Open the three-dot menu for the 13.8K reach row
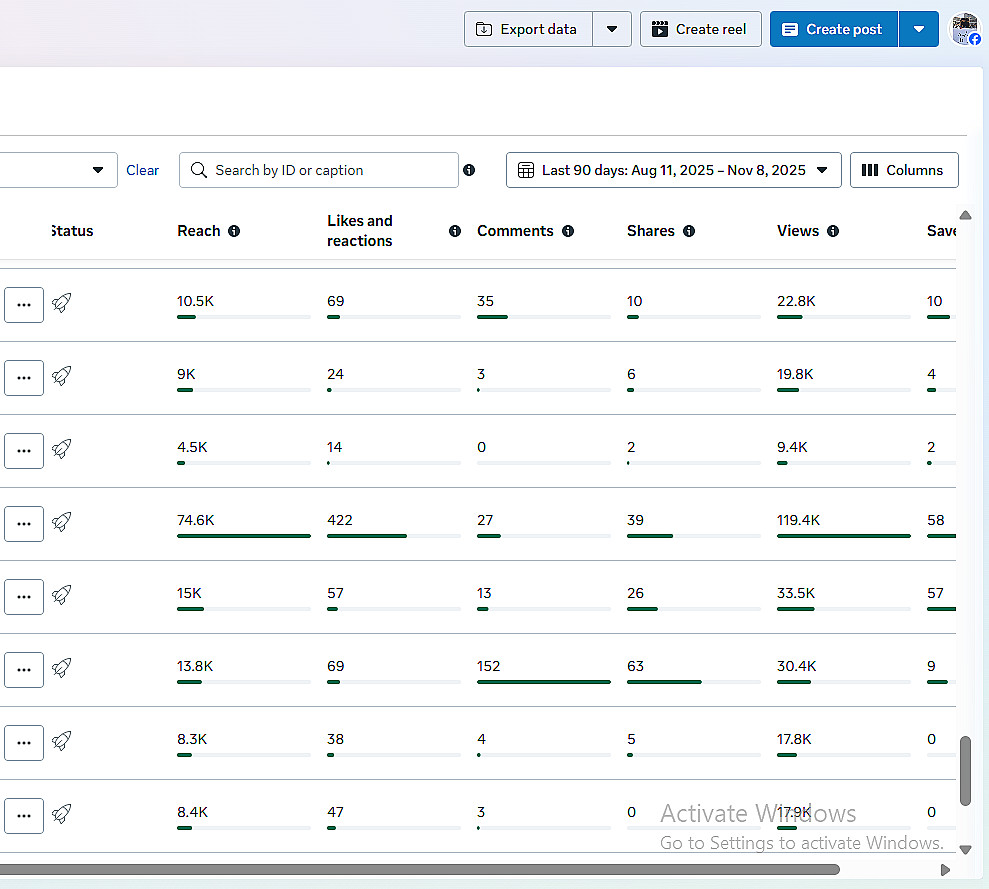989x889 pixels. point(24,670)
